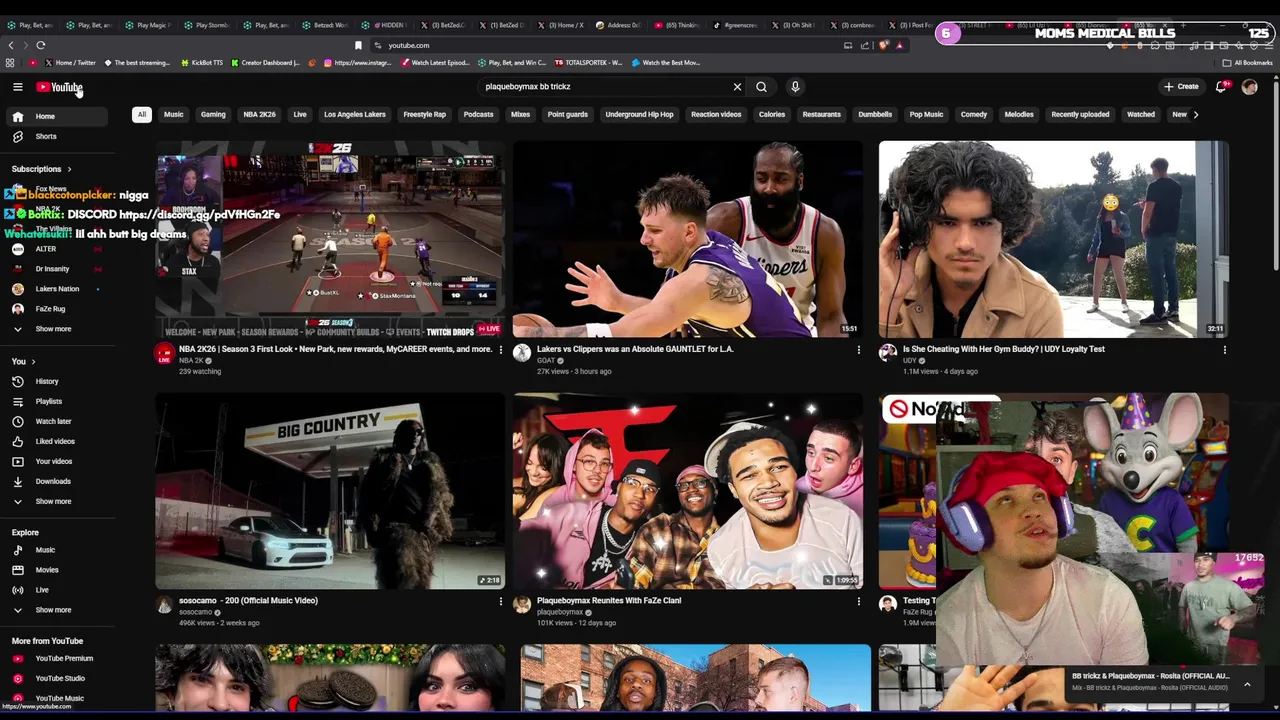Select the Podcasts filter chip
Screen dimensions: 1280x720
tap(478, 114)
